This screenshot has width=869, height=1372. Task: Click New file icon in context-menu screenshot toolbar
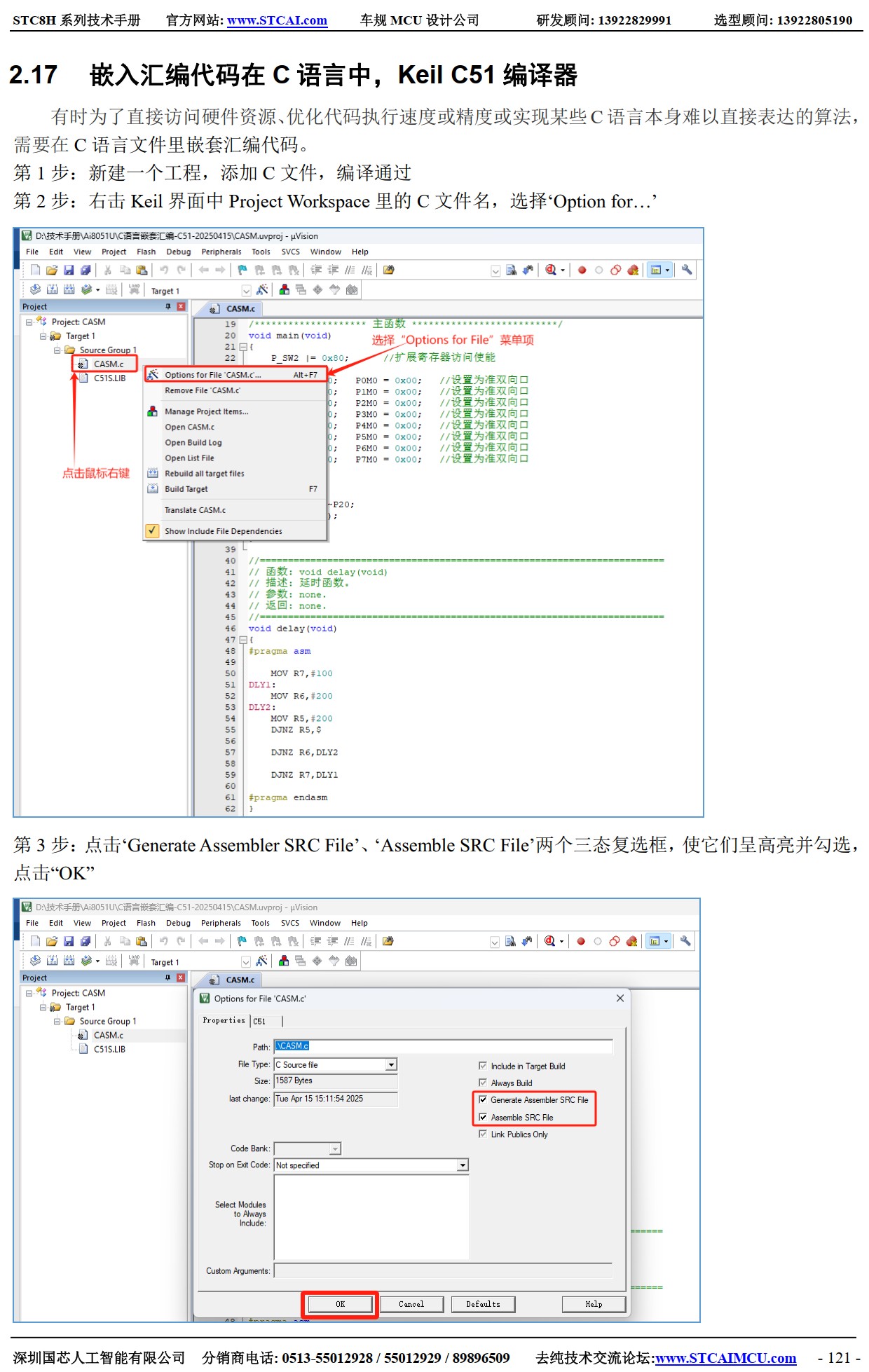(x=35, y=270)
